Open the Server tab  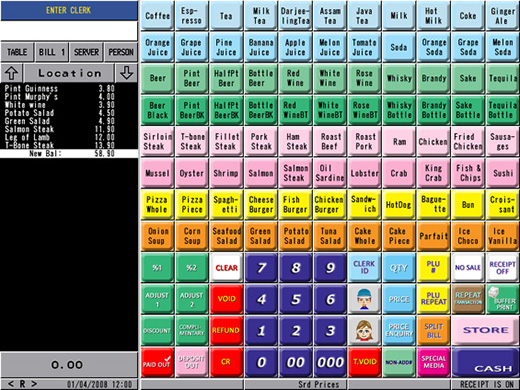point(86,52)
